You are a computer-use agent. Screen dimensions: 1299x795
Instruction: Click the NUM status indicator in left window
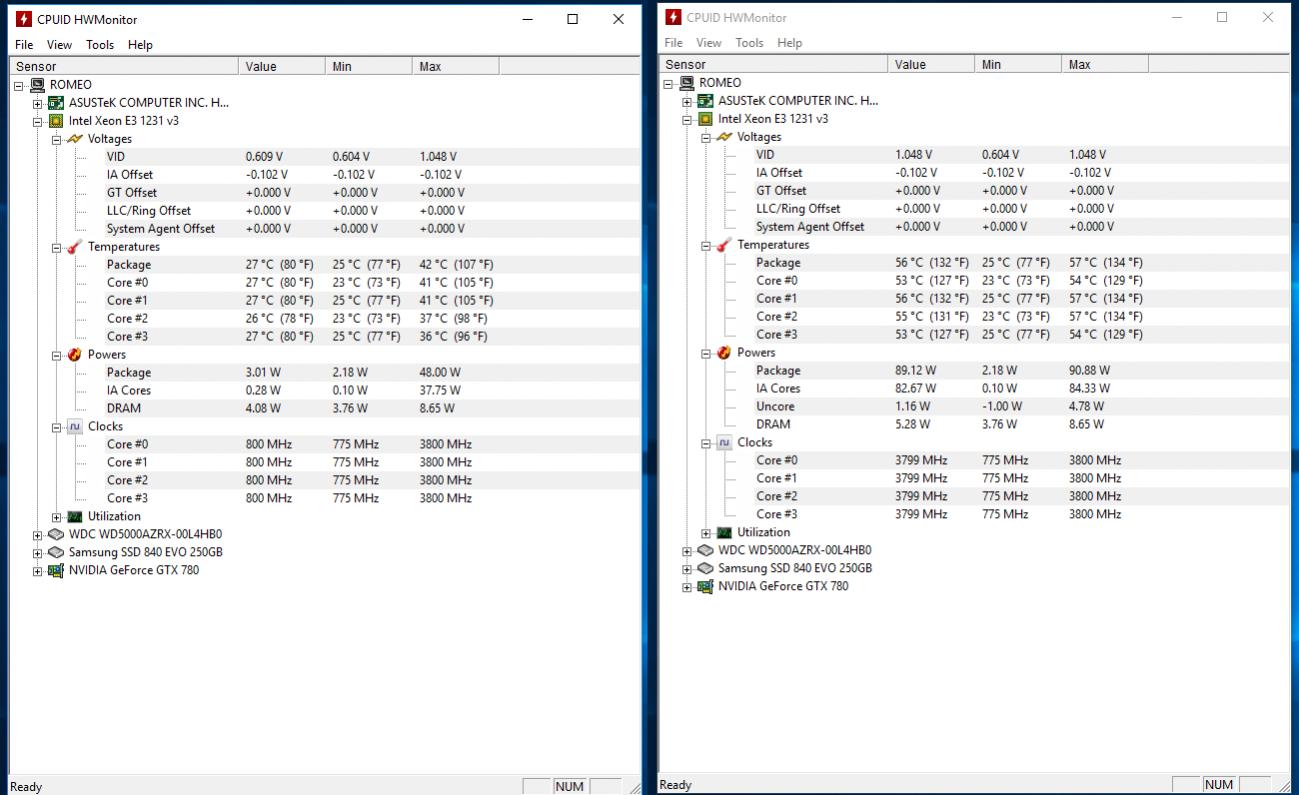[570, 786]
